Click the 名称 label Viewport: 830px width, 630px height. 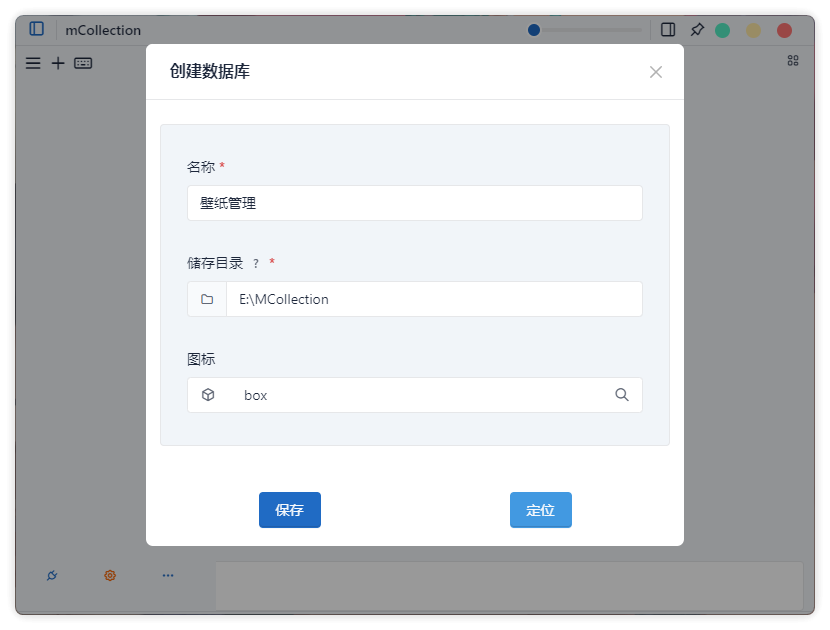click(201, 167)
